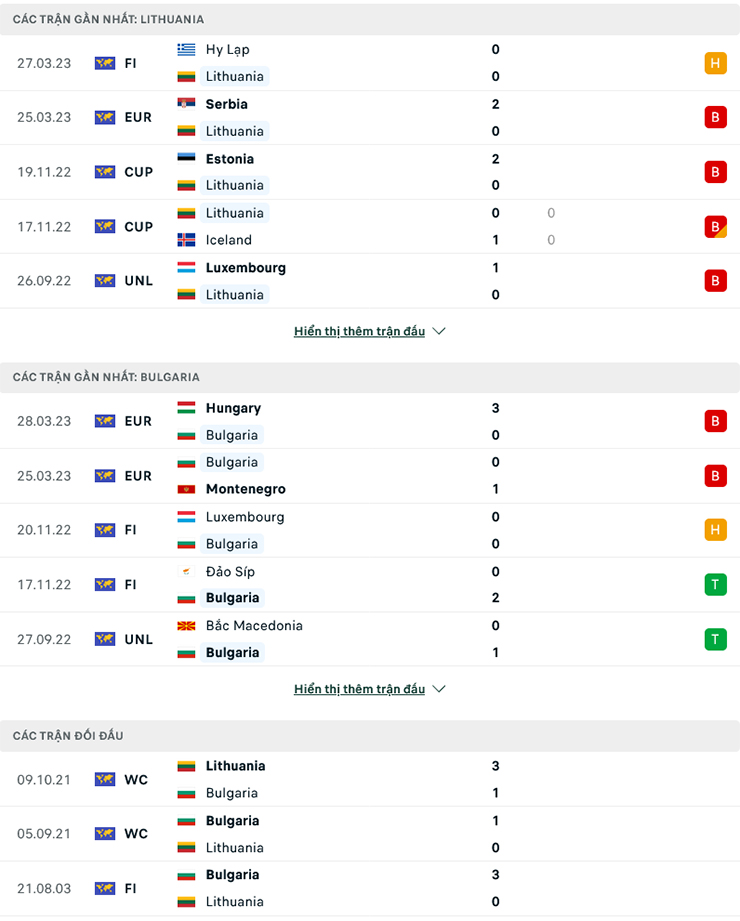Click the Hy Lạp flag icon
This screenshot has width=740, height=921.
[186, 49]
